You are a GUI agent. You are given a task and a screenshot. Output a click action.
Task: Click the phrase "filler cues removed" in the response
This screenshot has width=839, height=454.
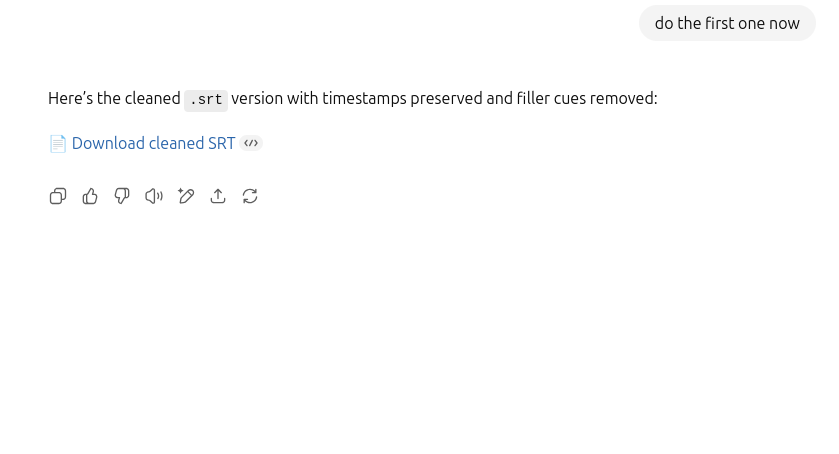585,99
